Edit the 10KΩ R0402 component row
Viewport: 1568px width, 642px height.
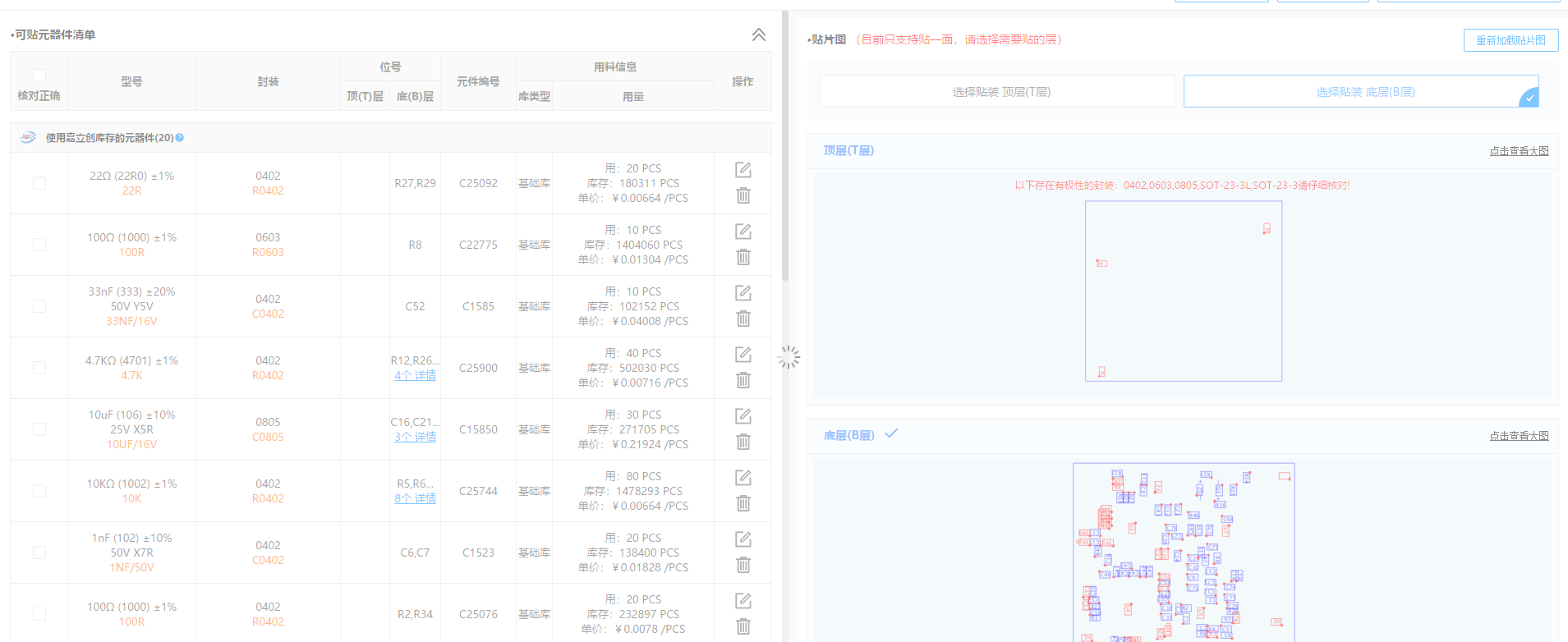[743, 478]
